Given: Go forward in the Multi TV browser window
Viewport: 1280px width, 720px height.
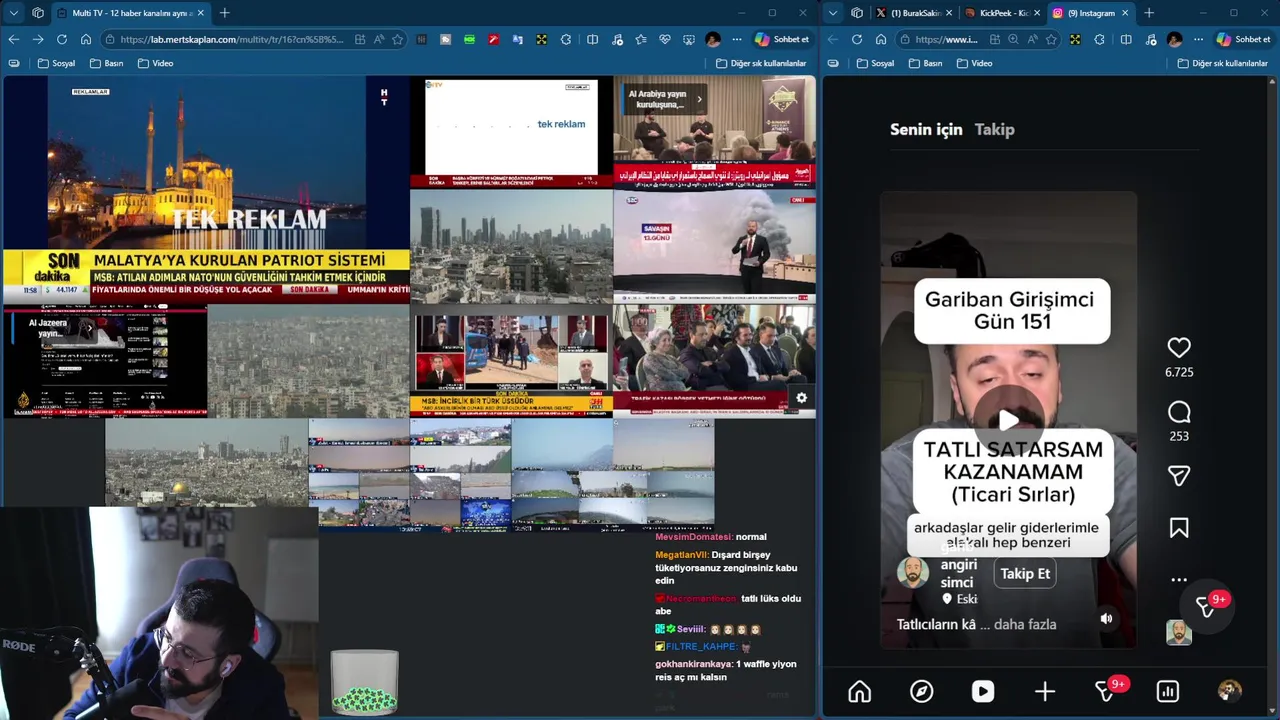Looking at the screenshot, I should click(38, 39).
